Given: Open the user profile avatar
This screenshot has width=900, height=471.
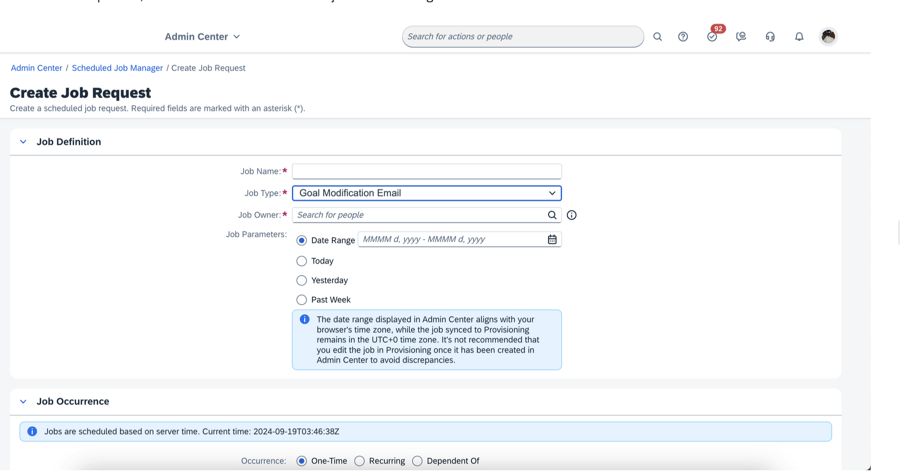Looking at the screenshot, I should [828, 36].
